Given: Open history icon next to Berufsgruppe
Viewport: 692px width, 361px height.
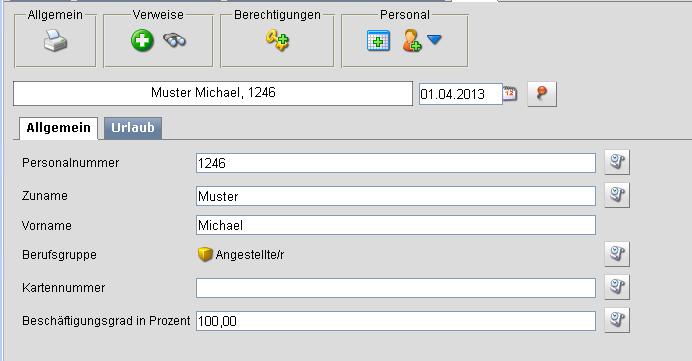Looking at the screenshot, I should [x=617, y=254].
